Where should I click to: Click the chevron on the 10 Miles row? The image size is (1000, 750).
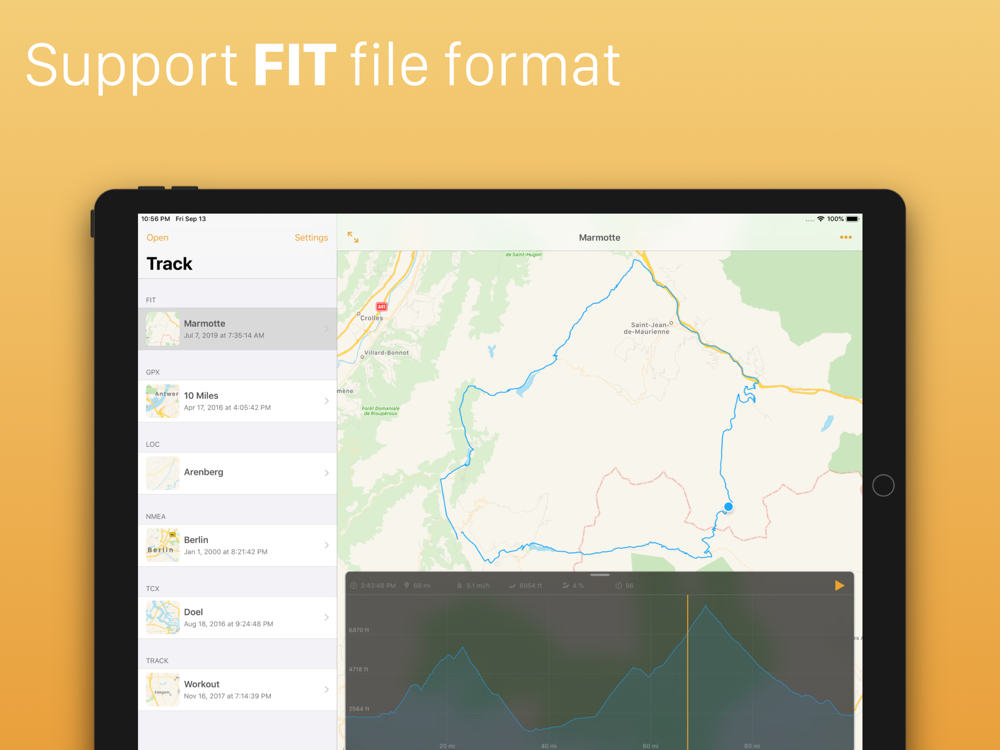pos(327,401)
